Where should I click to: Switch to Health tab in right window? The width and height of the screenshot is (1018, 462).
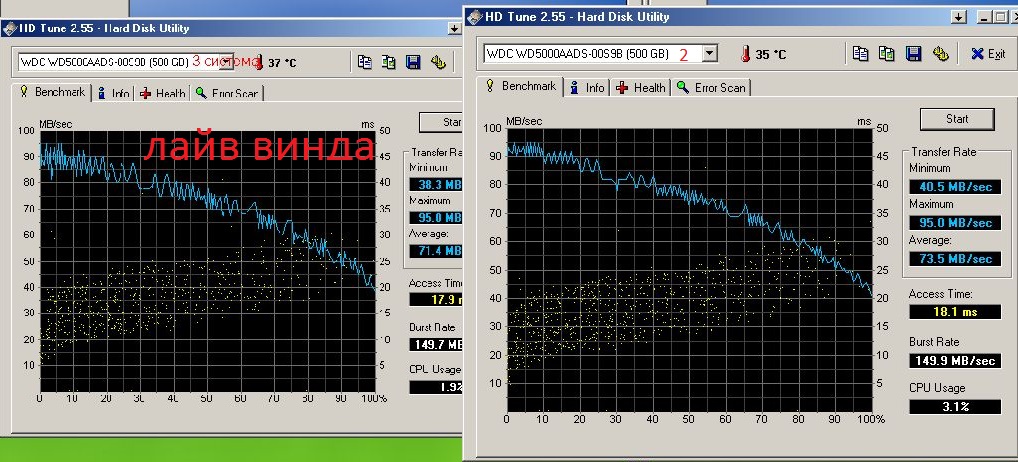(641, 88)
